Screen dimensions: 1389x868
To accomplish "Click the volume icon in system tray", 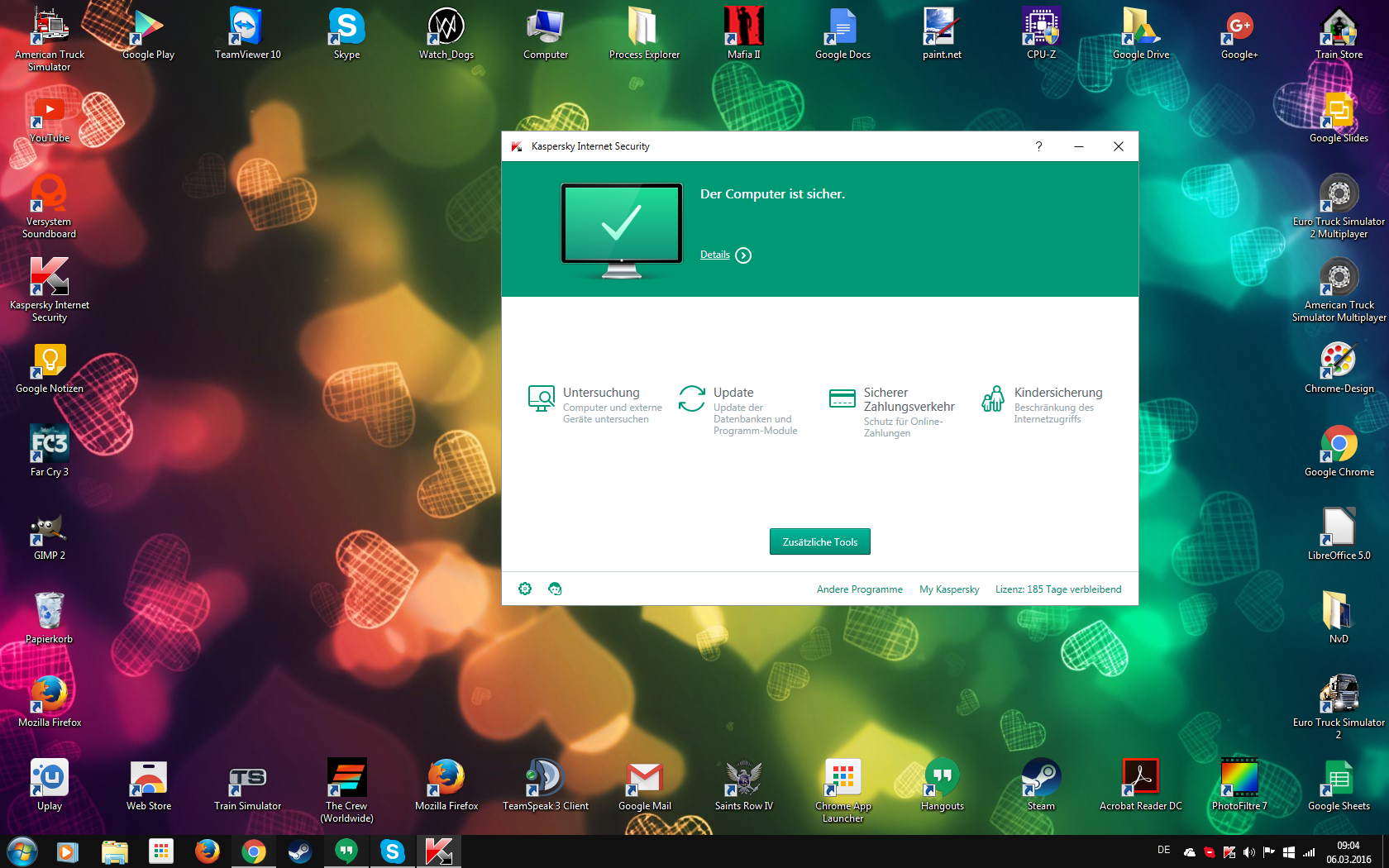I will (x=1249, y=852).
